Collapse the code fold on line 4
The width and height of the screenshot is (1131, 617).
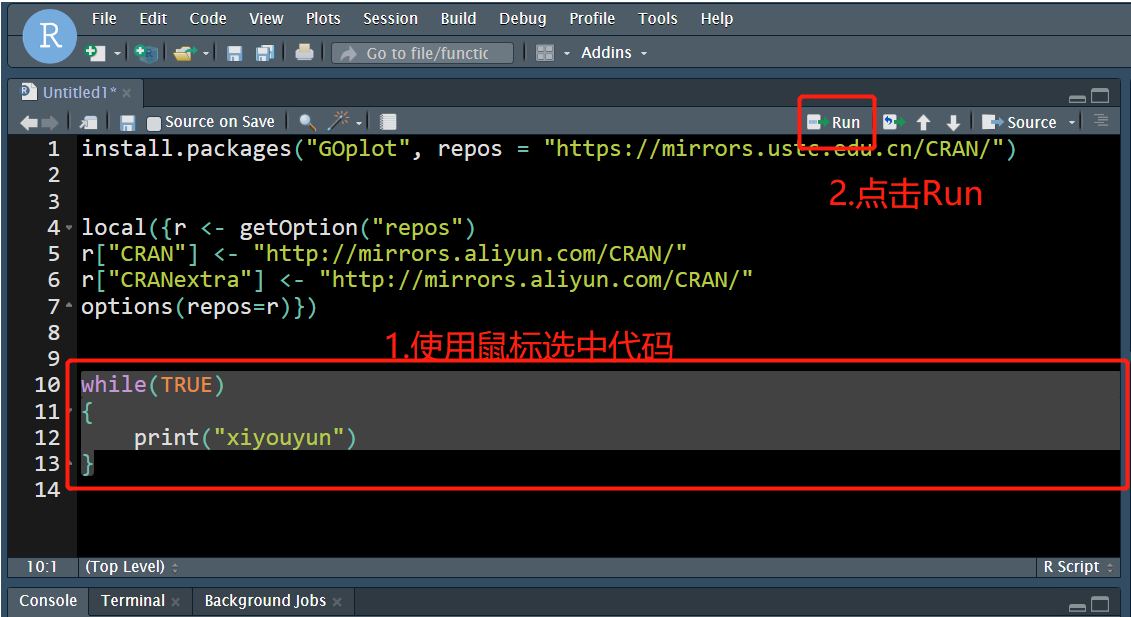click(x=69, y=229)
